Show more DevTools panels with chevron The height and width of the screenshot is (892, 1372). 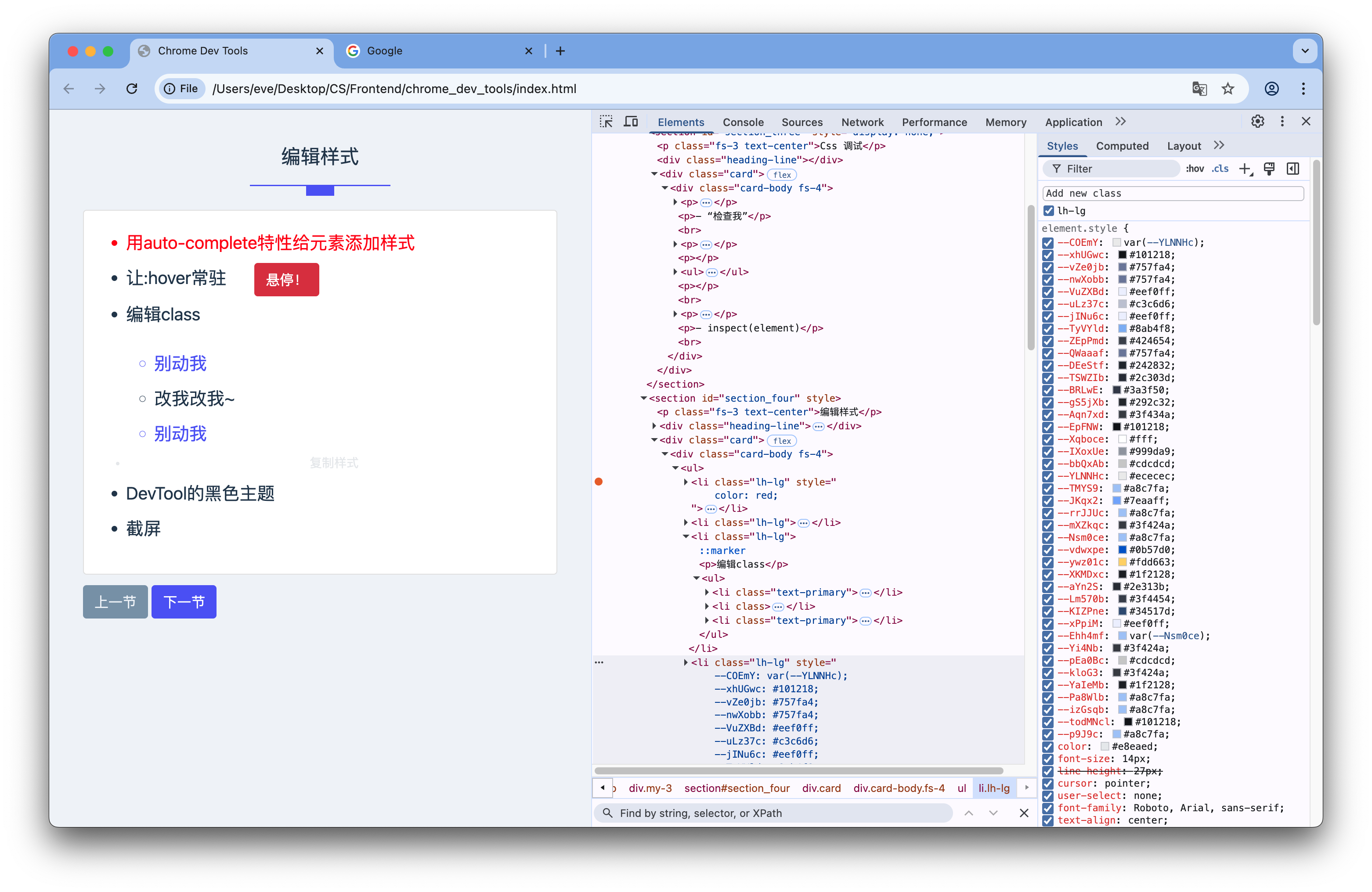pyautogui.click(x=1120, y=122)
